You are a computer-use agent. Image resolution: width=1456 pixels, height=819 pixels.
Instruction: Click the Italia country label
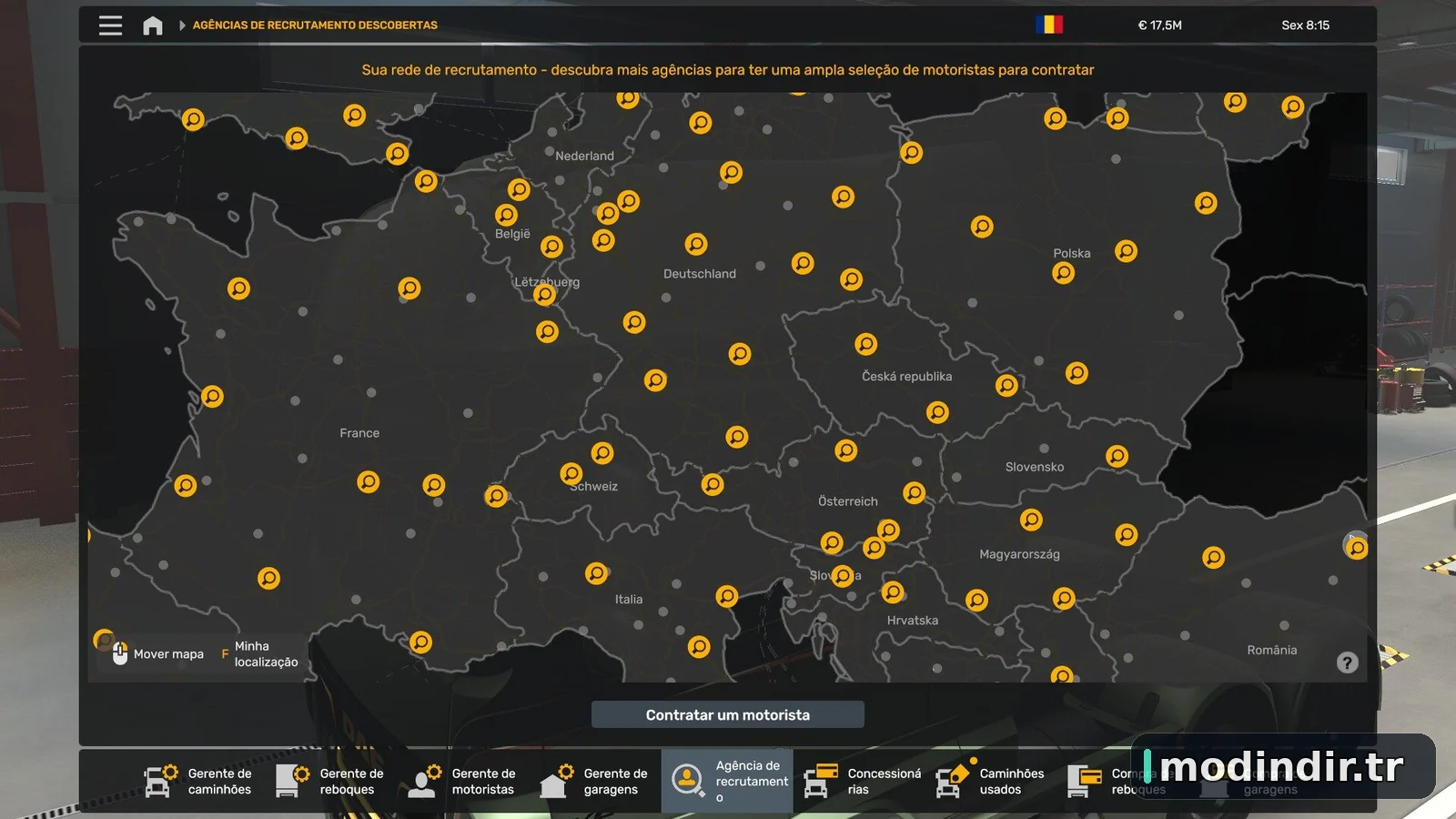pyautogui.click(x=629, y=600)
